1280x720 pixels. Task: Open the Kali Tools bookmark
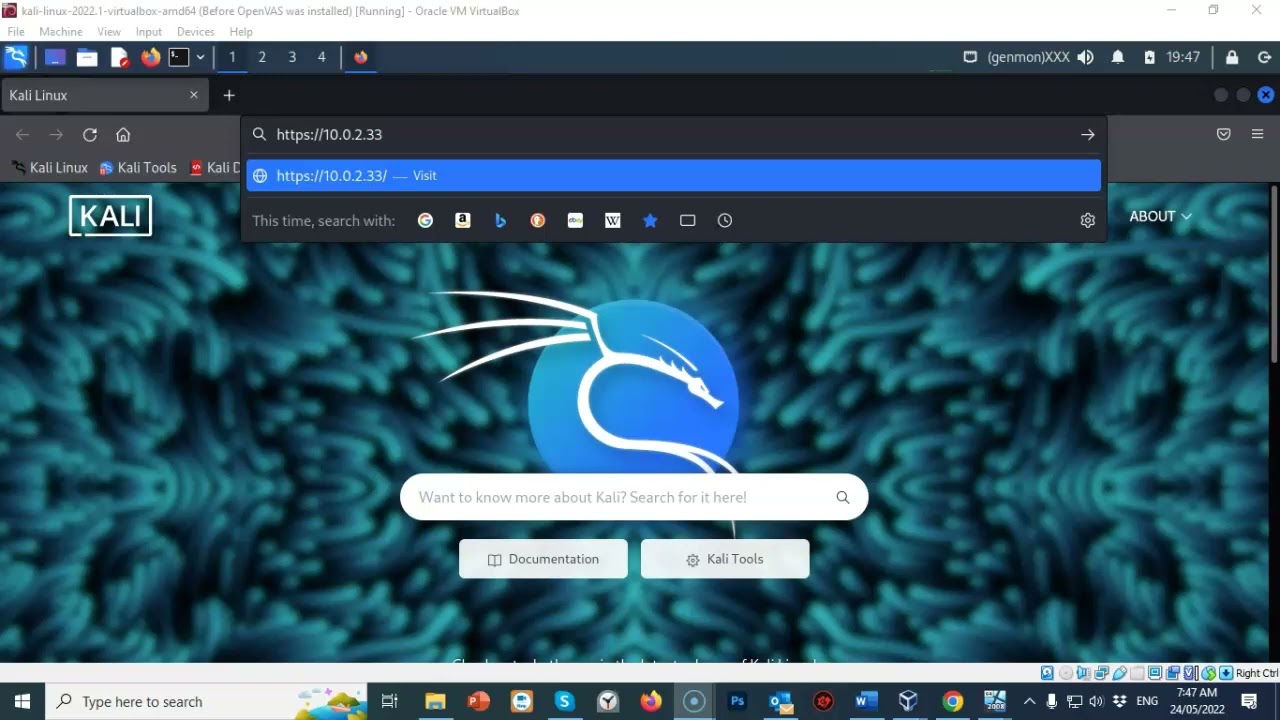(138, 168)
